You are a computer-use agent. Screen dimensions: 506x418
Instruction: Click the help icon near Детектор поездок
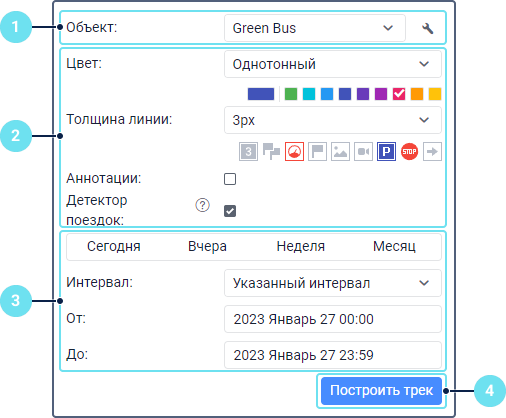coord(202,205)
